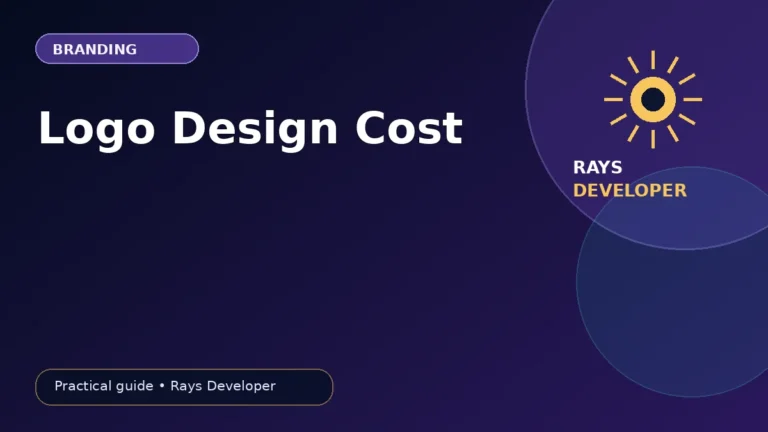Click the BRANDING category pill
Image resolution: width=768 pixels, height=432 pixels.
(x=117, y=48)
